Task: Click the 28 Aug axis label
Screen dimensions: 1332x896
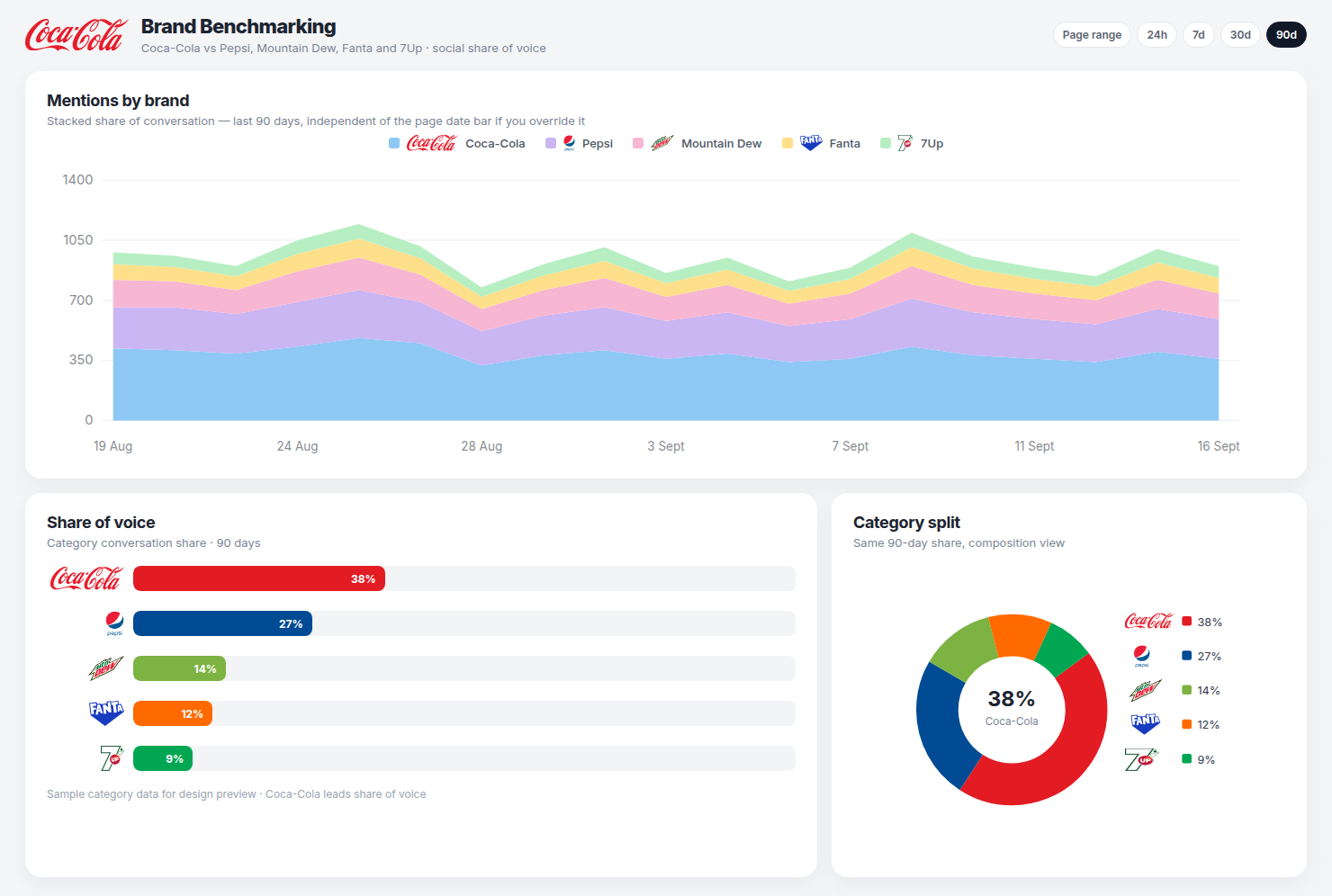Action: pos(481,446)
